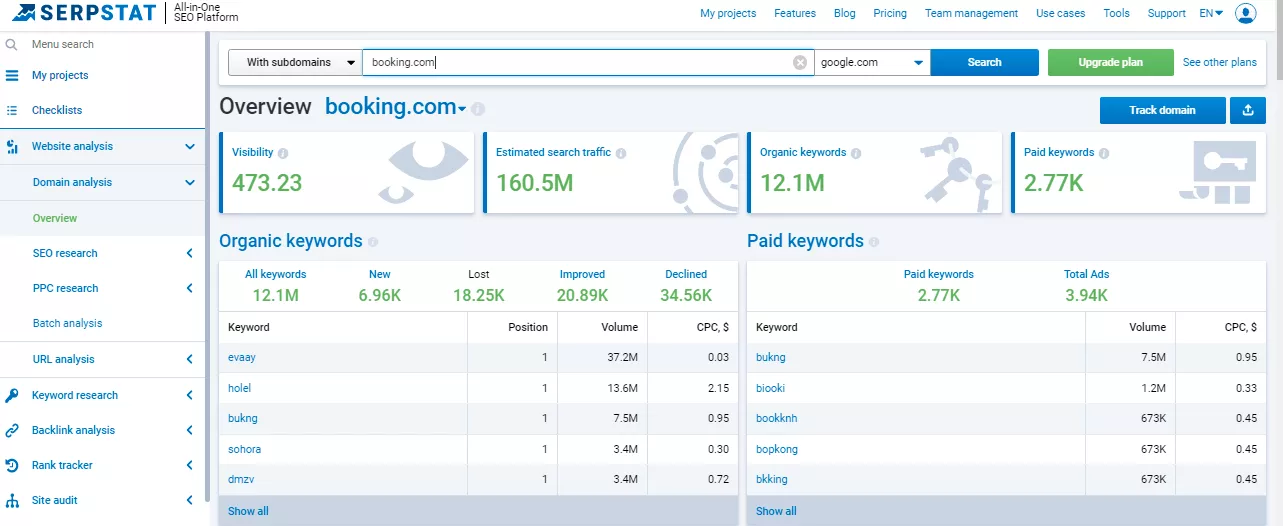
Task: Click the export upload icon button
Action: (1247, 110)
